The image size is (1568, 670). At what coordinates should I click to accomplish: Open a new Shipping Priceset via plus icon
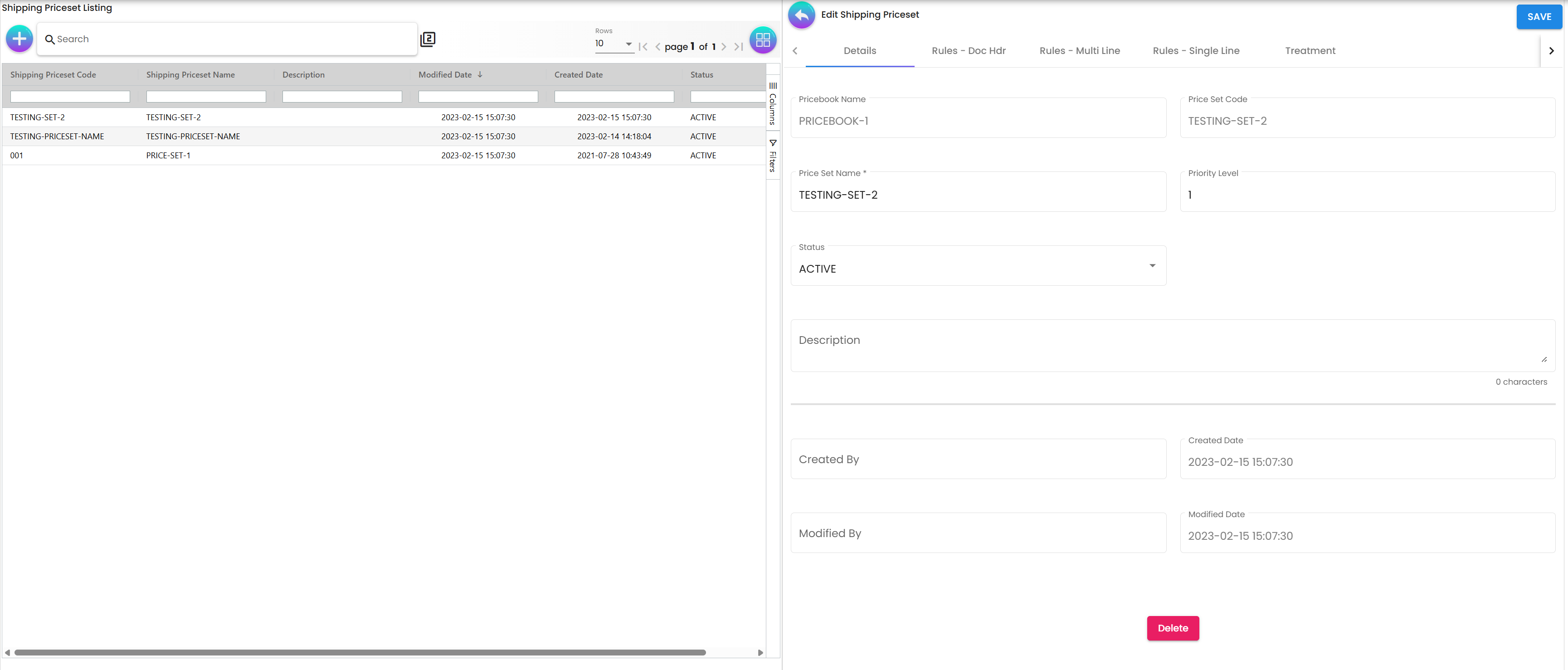point(19,39)
